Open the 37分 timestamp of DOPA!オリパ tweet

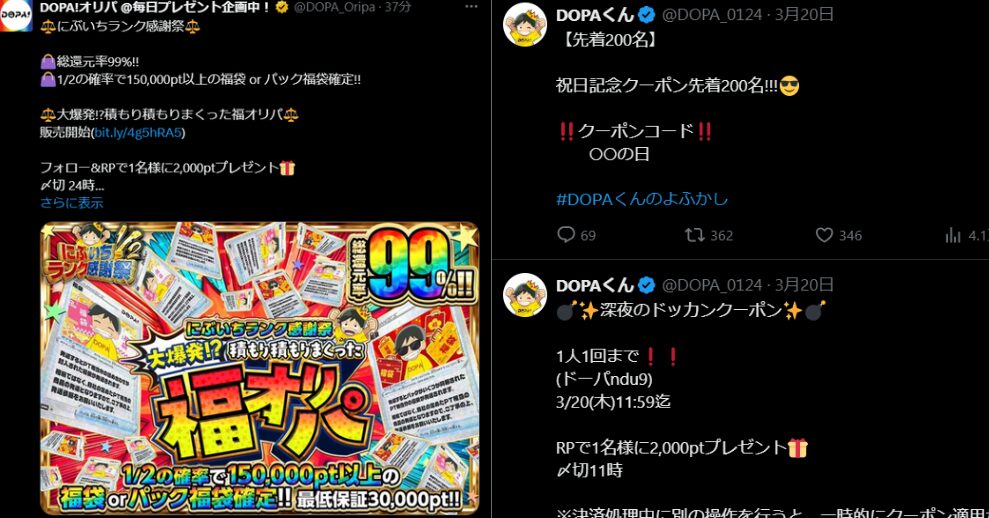point(398,7)
